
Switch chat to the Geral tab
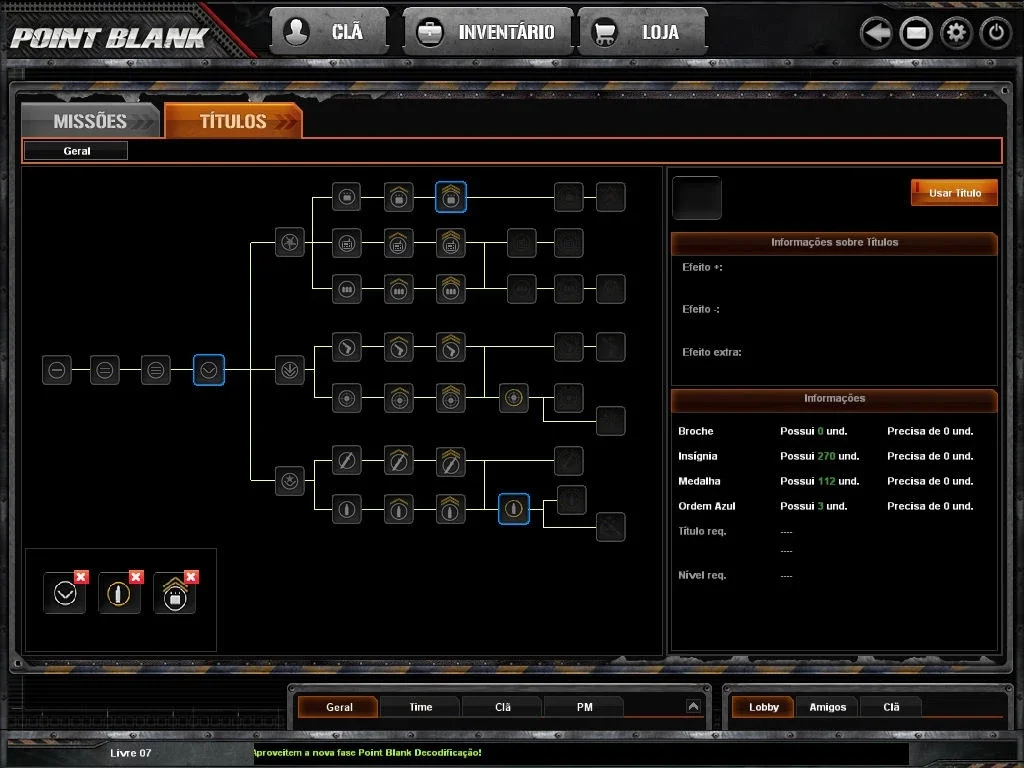pos(338,707)
